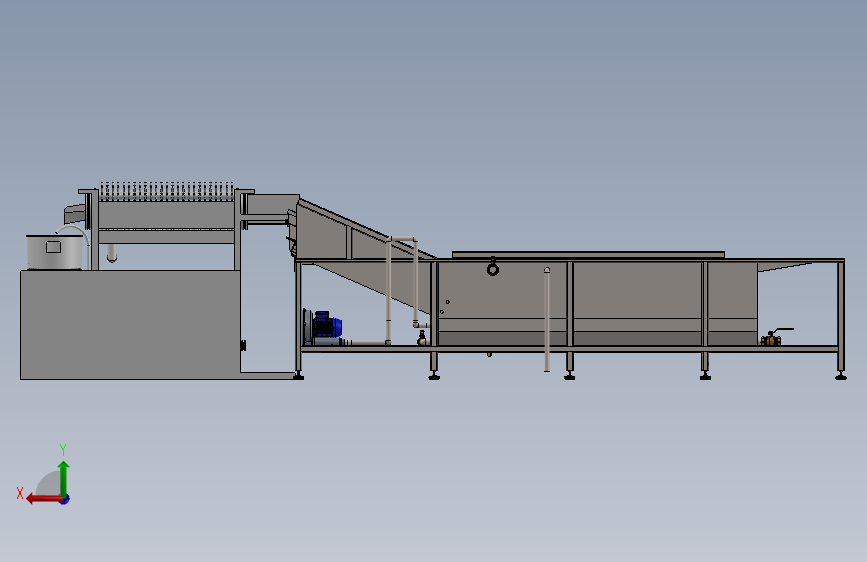Click the square window on the round bucket
This screenshot has width=867, height=562.
pyautogui.click(x=53, y=247)
